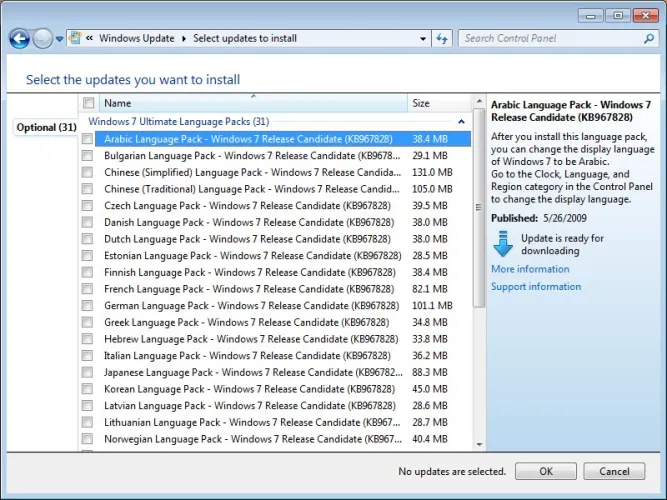Focus the Search Control Panel field
The width and height of the screenshot is (667, 500).
tap(559, 39)
